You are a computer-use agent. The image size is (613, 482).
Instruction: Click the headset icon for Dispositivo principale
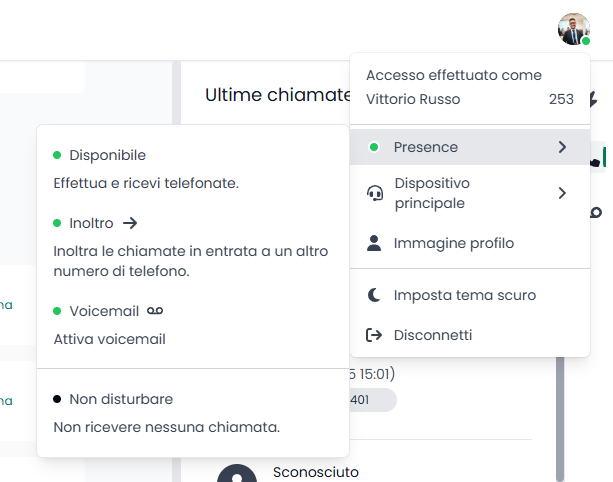point(375,193)
